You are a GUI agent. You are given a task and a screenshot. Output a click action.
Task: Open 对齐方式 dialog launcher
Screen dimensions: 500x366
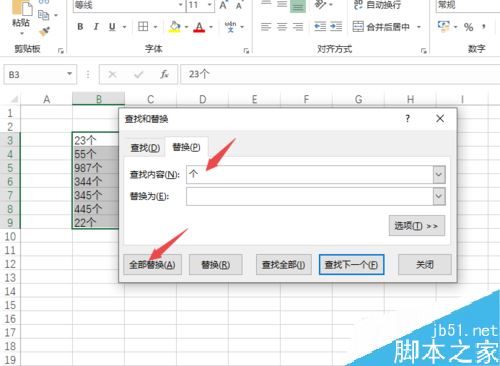pos(424,51)
